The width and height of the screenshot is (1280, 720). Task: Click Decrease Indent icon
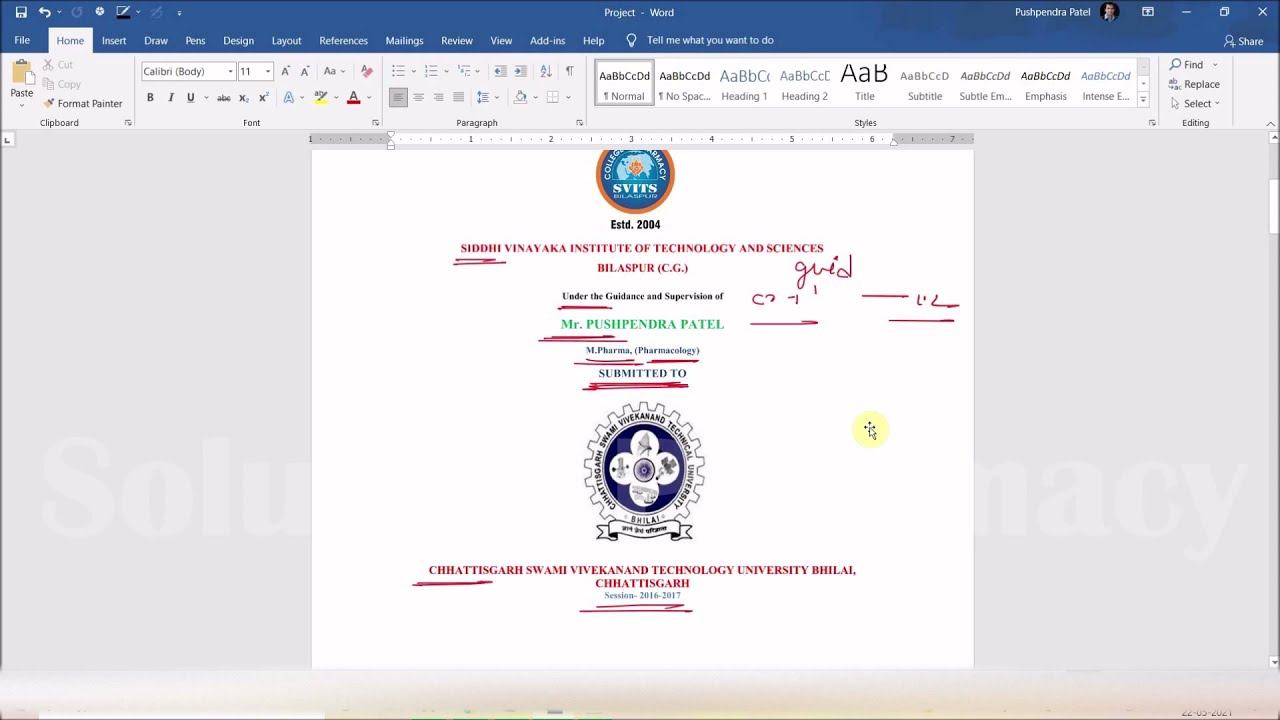tap(500, 71)
